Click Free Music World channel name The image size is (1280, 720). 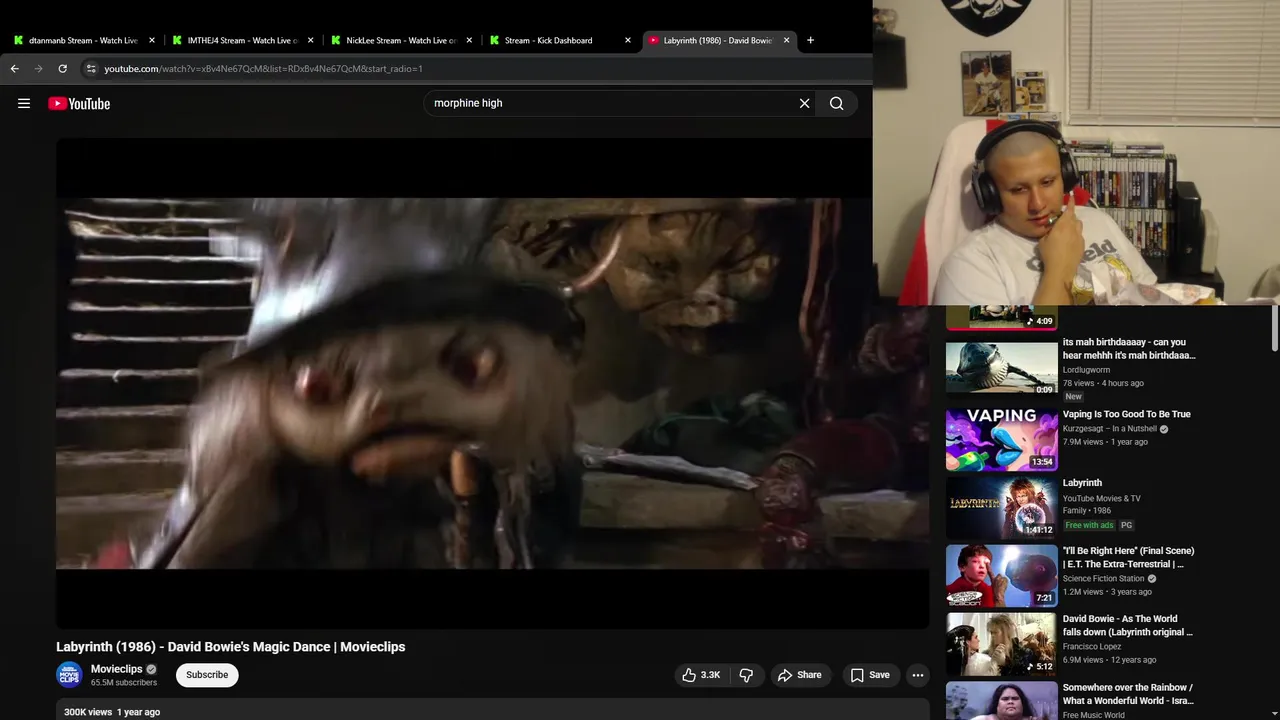pyautogui.click(x=1093, y=715)
